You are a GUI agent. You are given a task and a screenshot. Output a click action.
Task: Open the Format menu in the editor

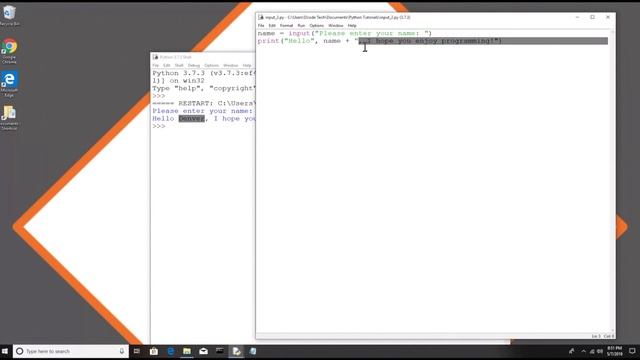286,25
